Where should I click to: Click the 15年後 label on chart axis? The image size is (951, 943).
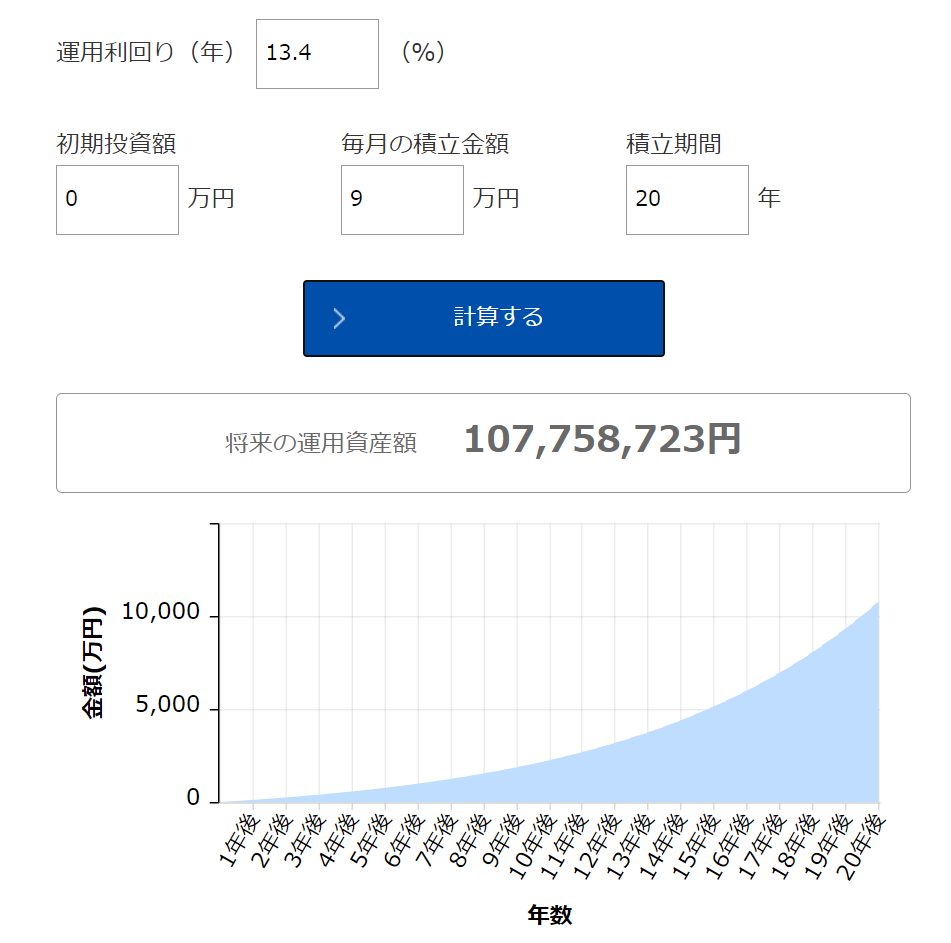(697, 848)
